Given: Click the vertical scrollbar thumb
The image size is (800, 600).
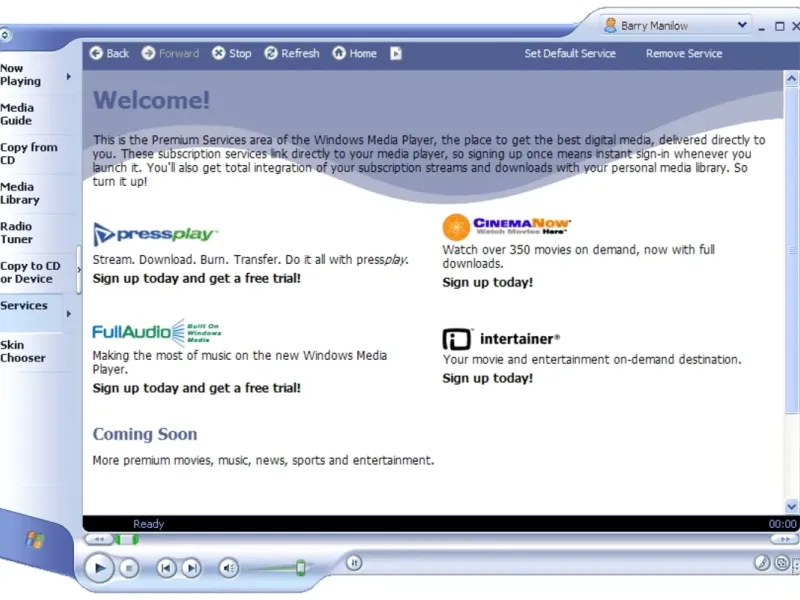Looking at the screenshot, I should pos(791,250).
